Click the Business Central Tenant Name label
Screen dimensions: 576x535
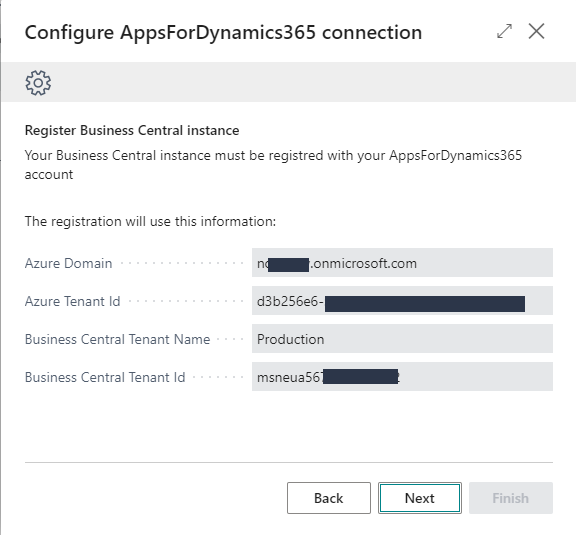click(x=118, y=339)
